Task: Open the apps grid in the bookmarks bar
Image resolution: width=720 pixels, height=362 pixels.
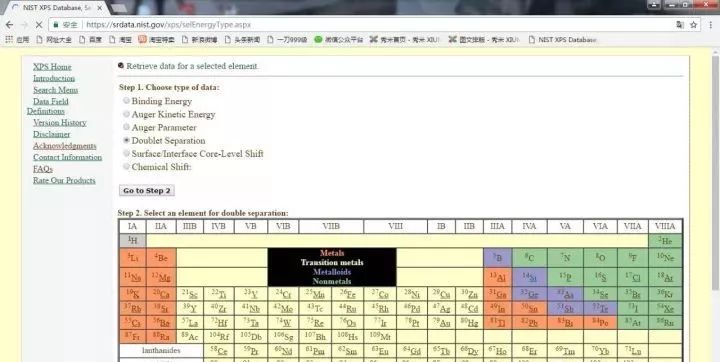Action: pos(9,40)
